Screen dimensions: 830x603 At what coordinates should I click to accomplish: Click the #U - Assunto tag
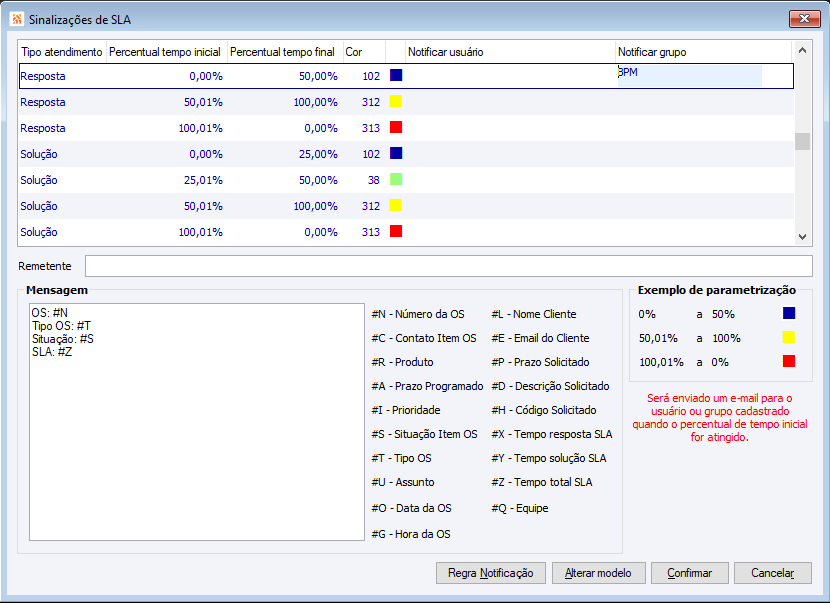403,482
